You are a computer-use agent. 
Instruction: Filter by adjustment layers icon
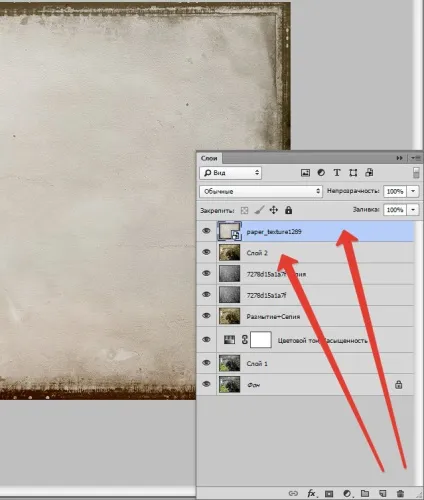(x=321, y=173)
